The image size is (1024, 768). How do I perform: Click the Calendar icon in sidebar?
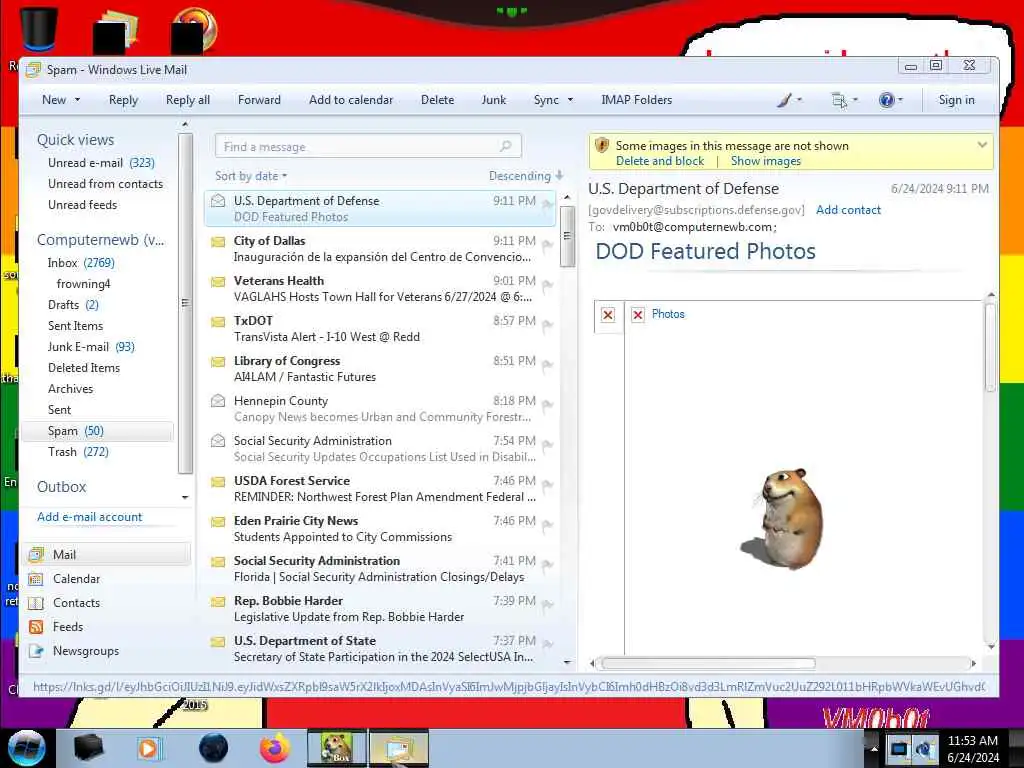pos(36,579)
